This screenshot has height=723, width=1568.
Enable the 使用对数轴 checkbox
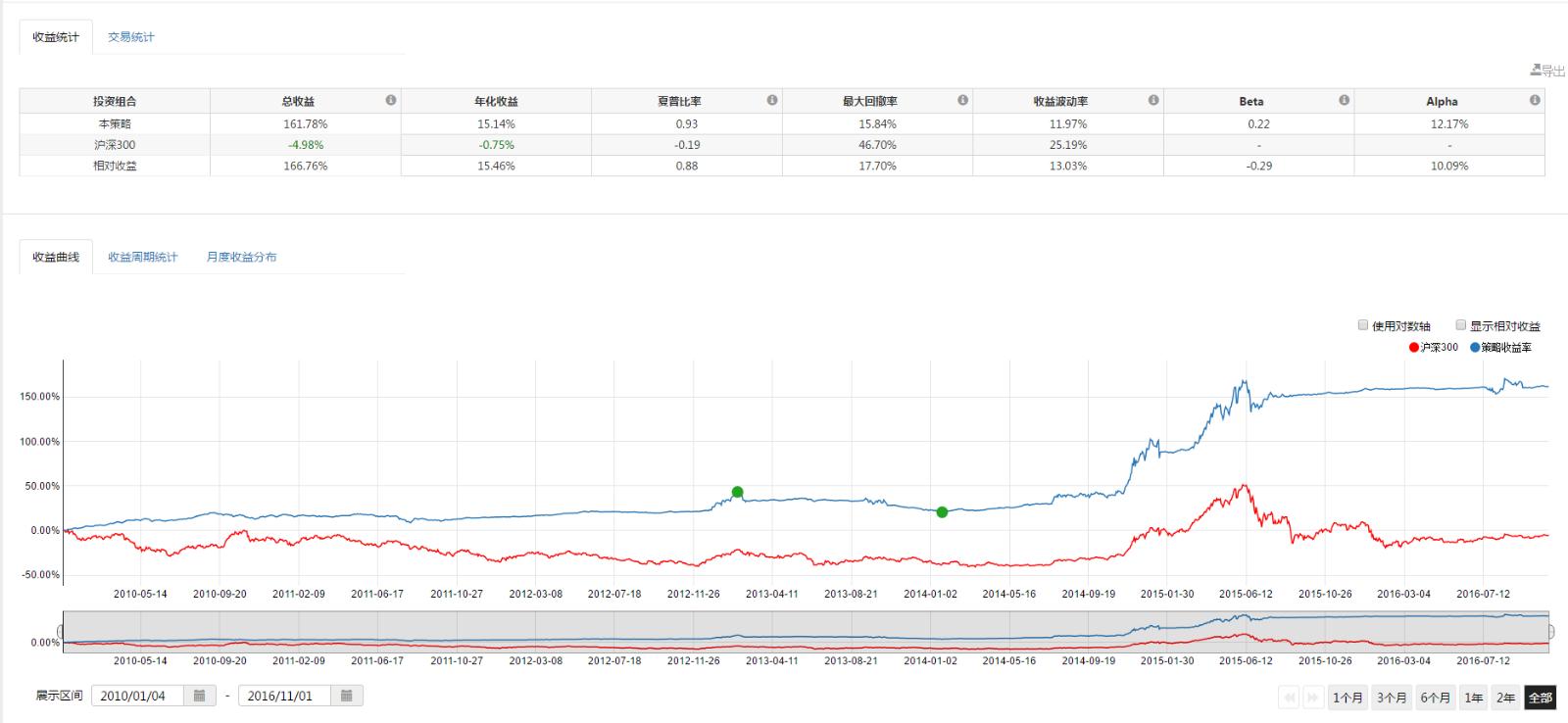tap(1363, 325)
